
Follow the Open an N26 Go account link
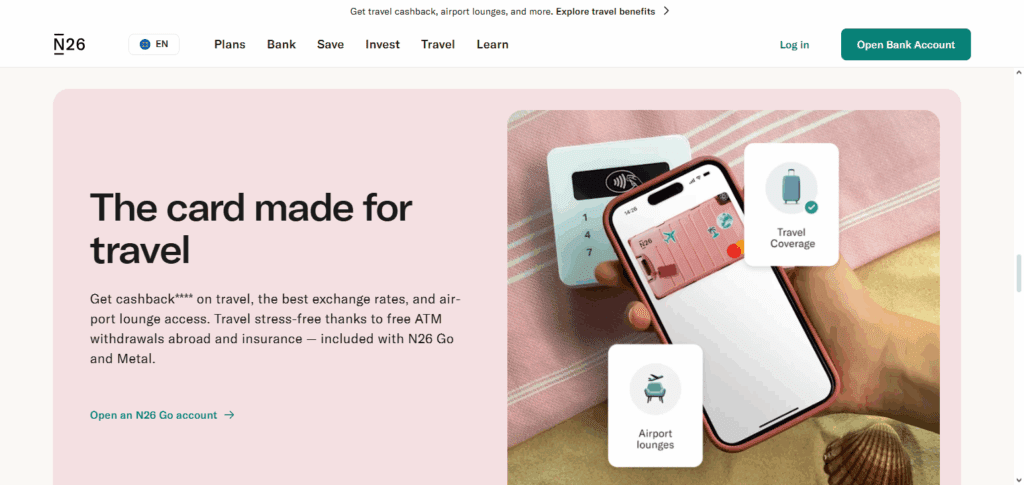click(x=153, y=415)
